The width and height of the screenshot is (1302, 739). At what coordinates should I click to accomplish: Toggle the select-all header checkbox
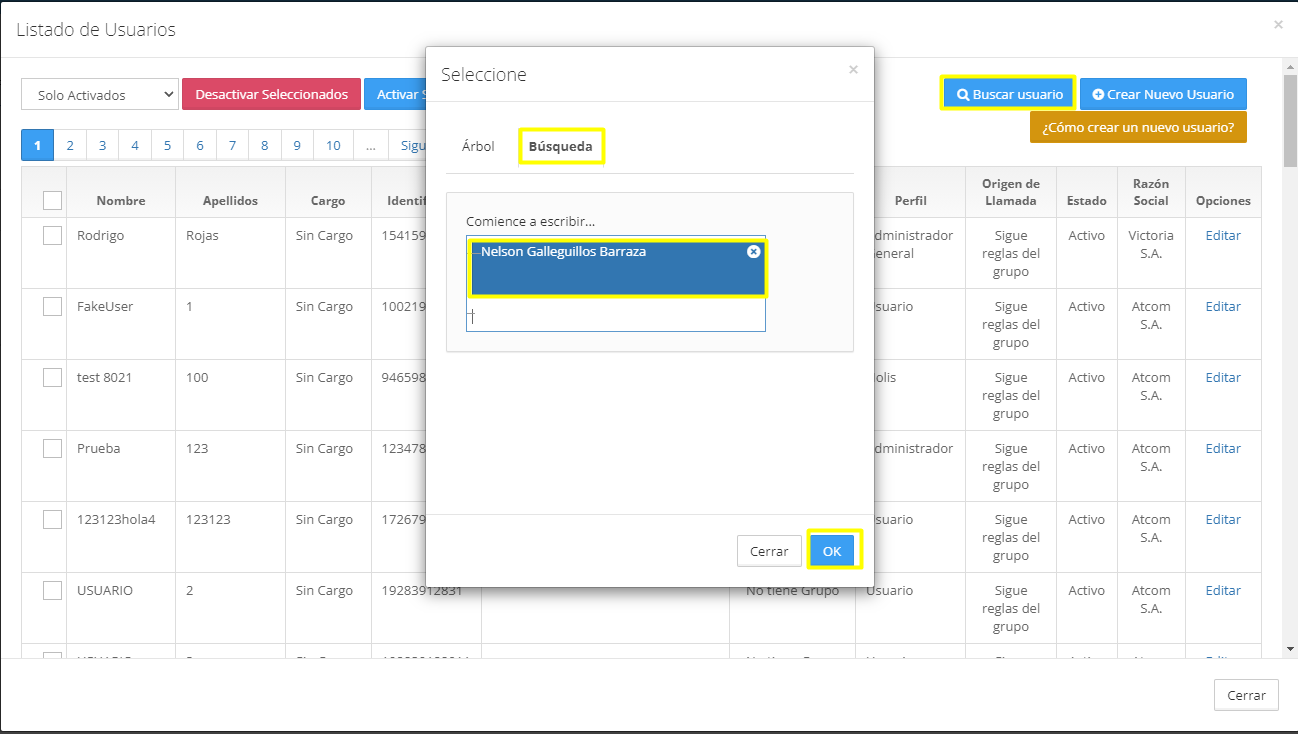click(x=53, y=200)
